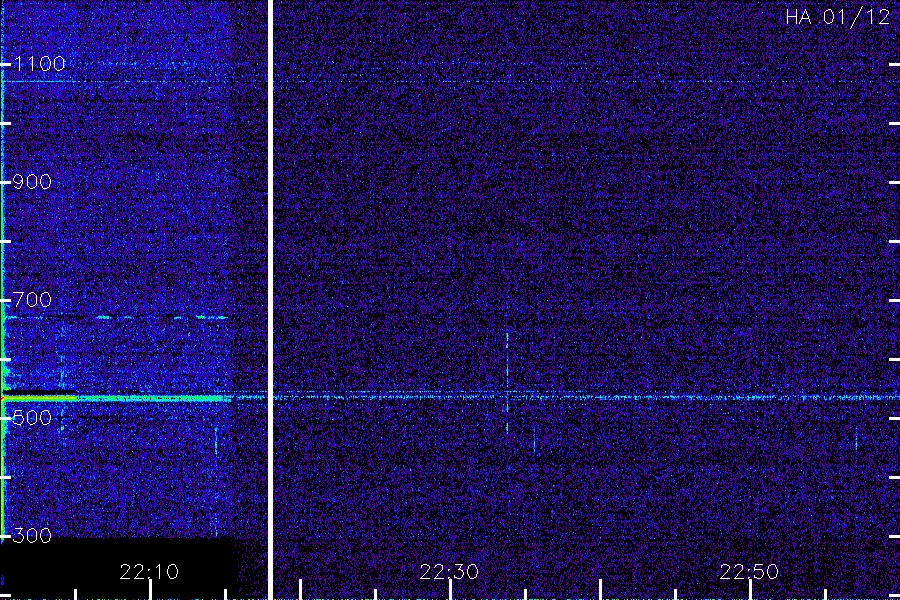Click the 22:50 time label
The width and height of the screenshot is (900, 600).
pyautogui.click(x=749, y=572)
